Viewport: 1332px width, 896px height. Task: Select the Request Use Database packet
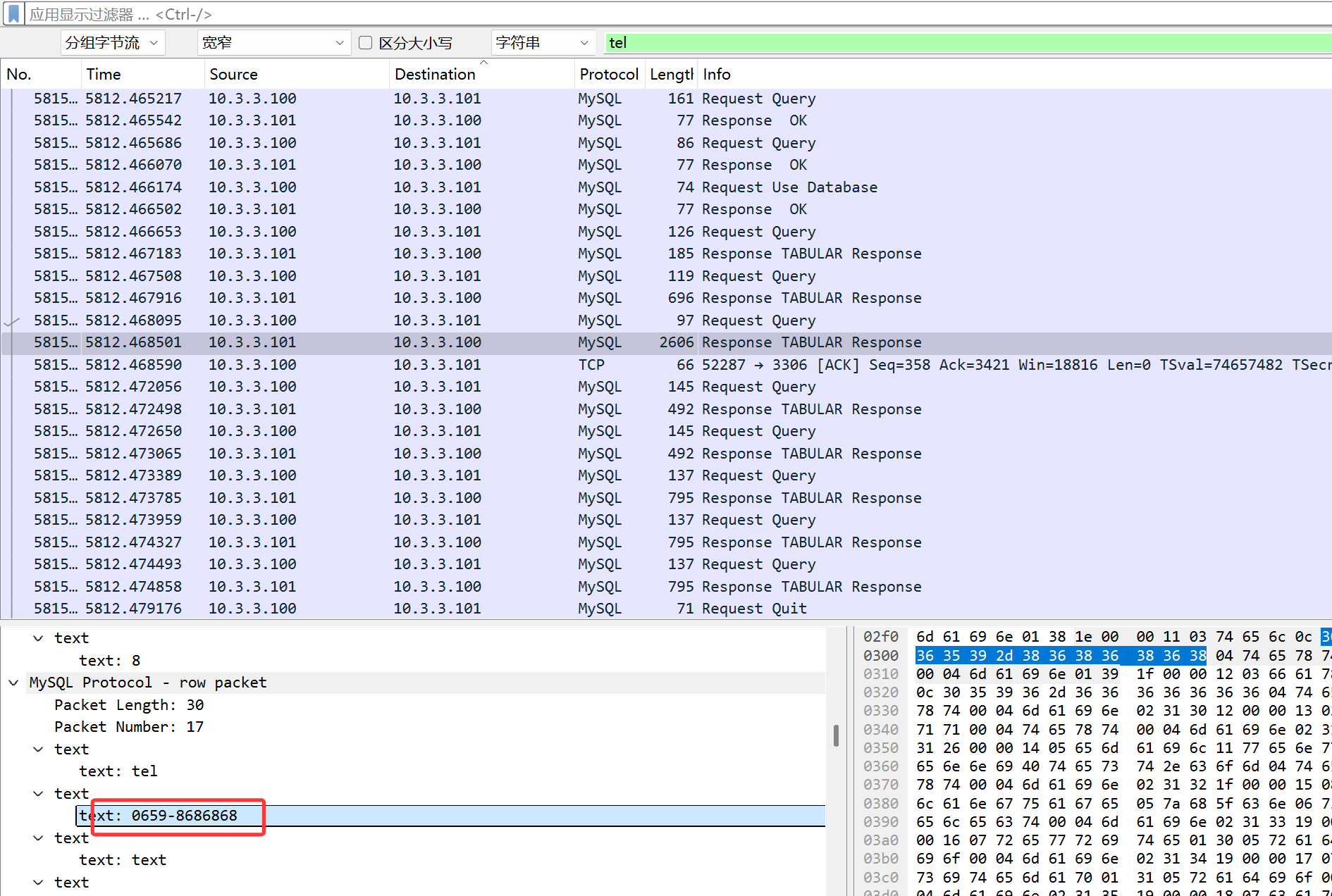click(666, 187)
